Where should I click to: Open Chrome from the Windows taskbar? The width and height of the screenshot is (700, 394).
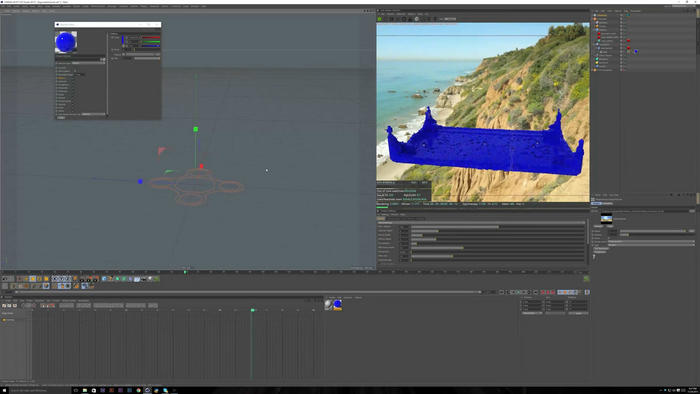click(x=138, y=390)
